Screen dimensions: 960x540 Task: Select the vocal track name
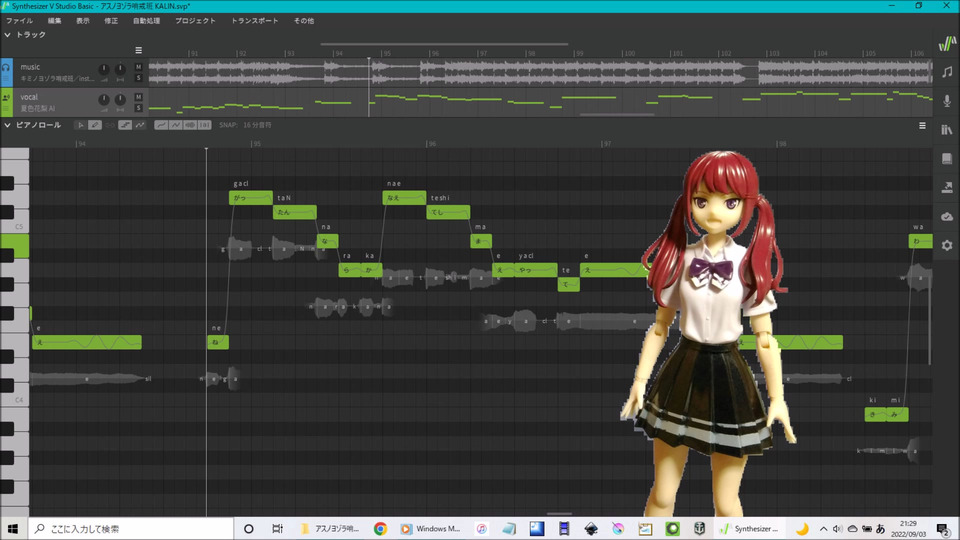point(29,97)
